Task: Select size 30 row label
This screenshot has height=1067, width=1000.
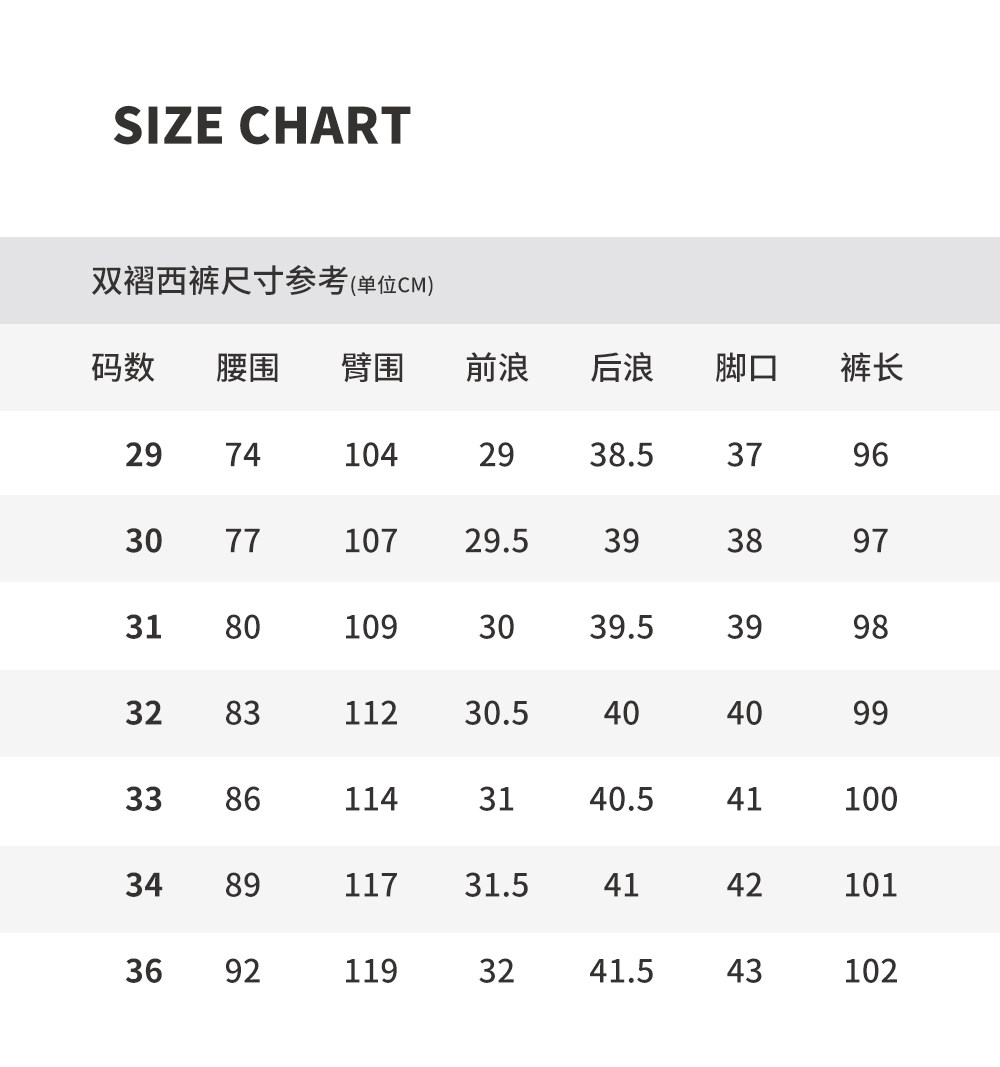Action: coord(143,541)
